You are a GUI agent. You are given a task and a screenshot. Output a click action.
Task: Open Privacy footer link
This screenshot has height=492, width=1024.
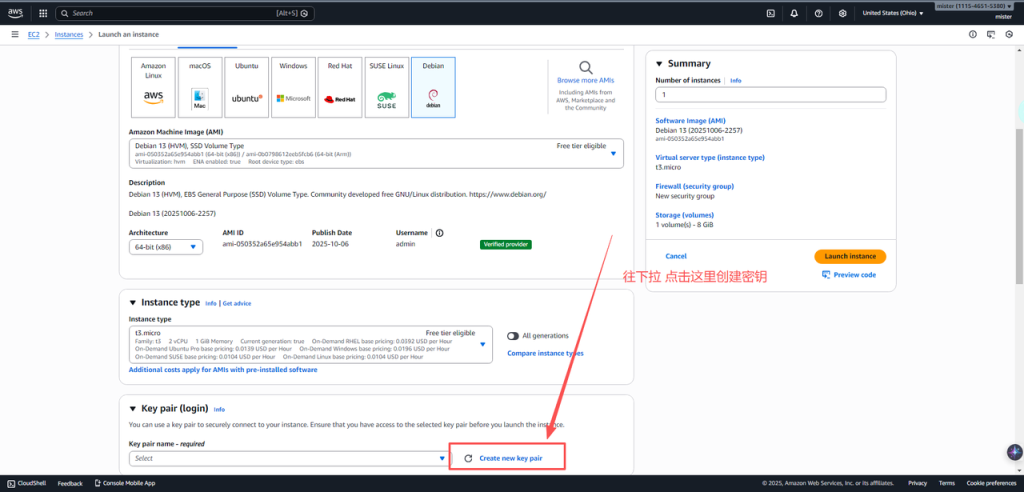[x=917, y=484]
